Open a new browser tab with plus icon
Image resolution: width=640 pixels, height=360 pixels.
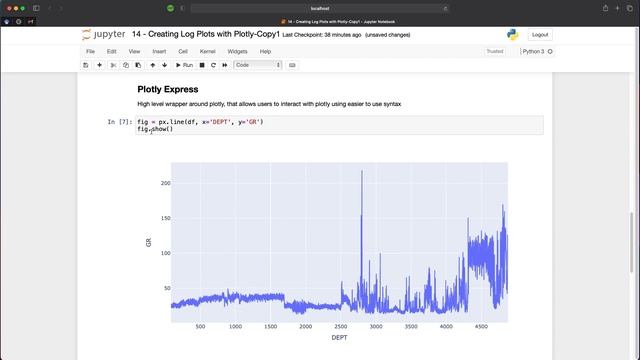coord(617,8)
